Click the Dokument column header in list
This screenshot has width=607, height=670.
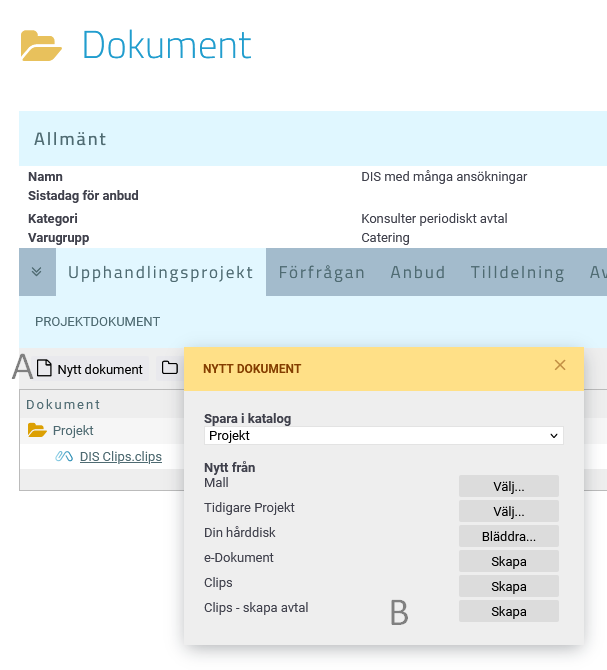click(x=63, y=404)
